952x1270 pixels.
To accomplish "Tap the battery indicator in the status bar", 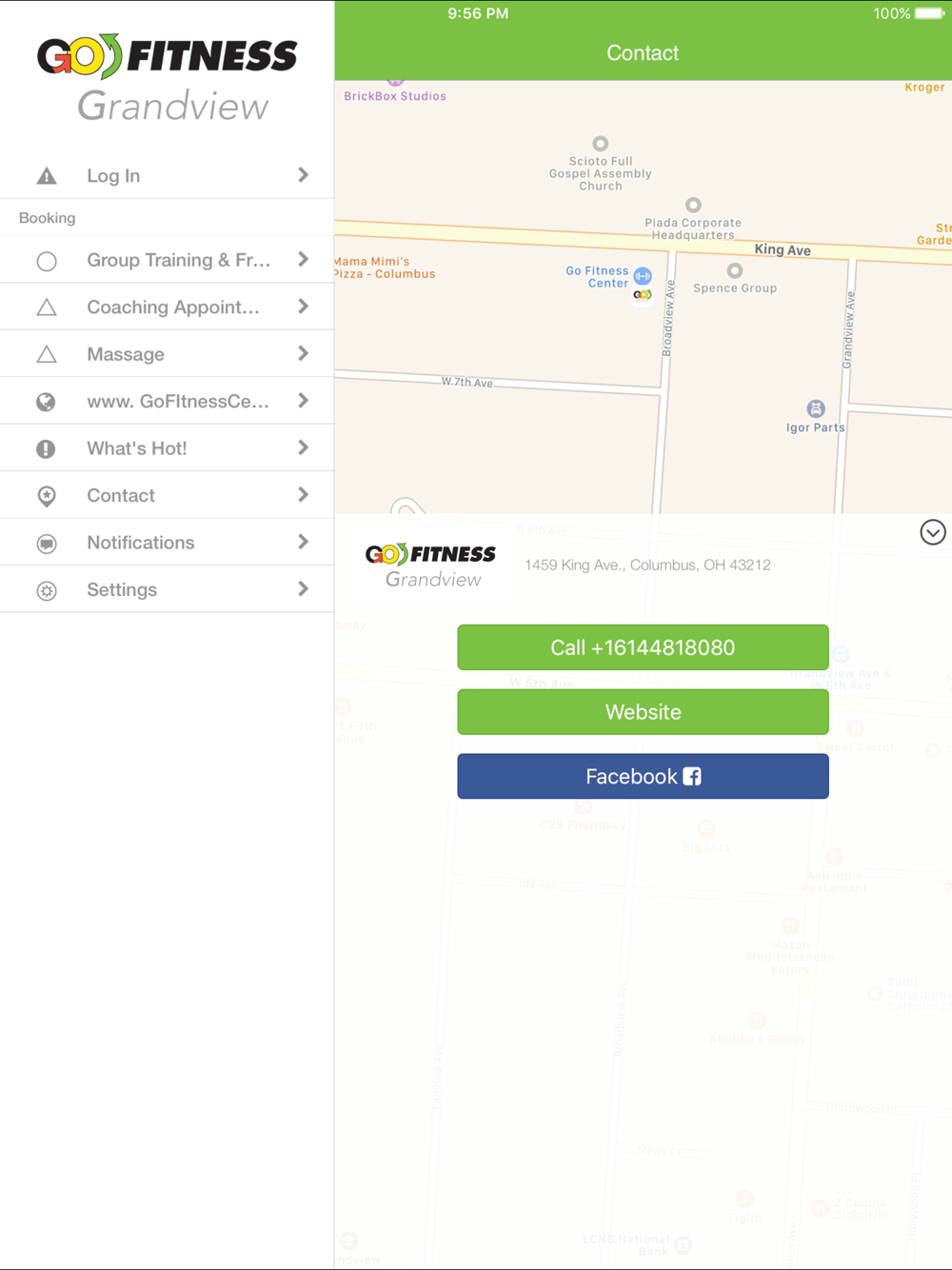I will pyautogui.click(x=930, y=13).
